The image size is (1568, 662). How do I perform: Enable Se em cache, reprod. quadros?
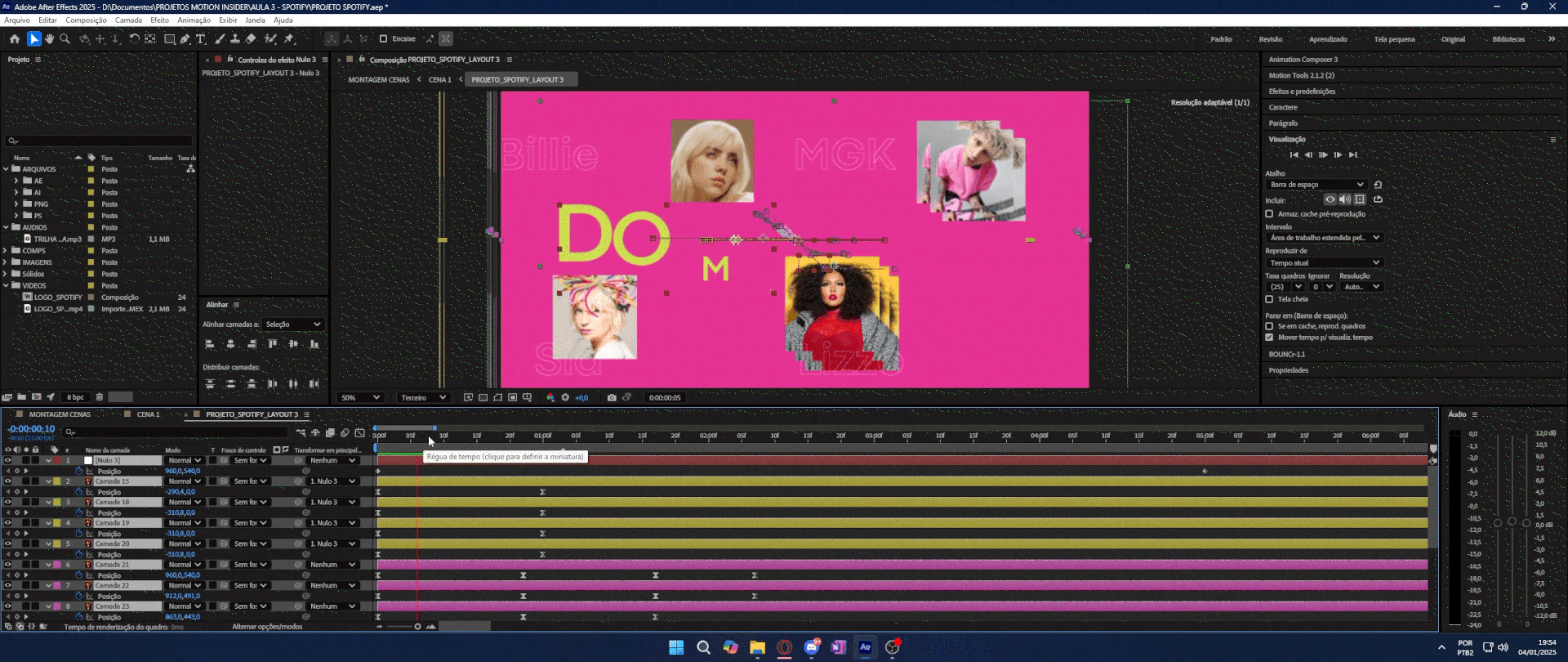tap(1269, 326)
